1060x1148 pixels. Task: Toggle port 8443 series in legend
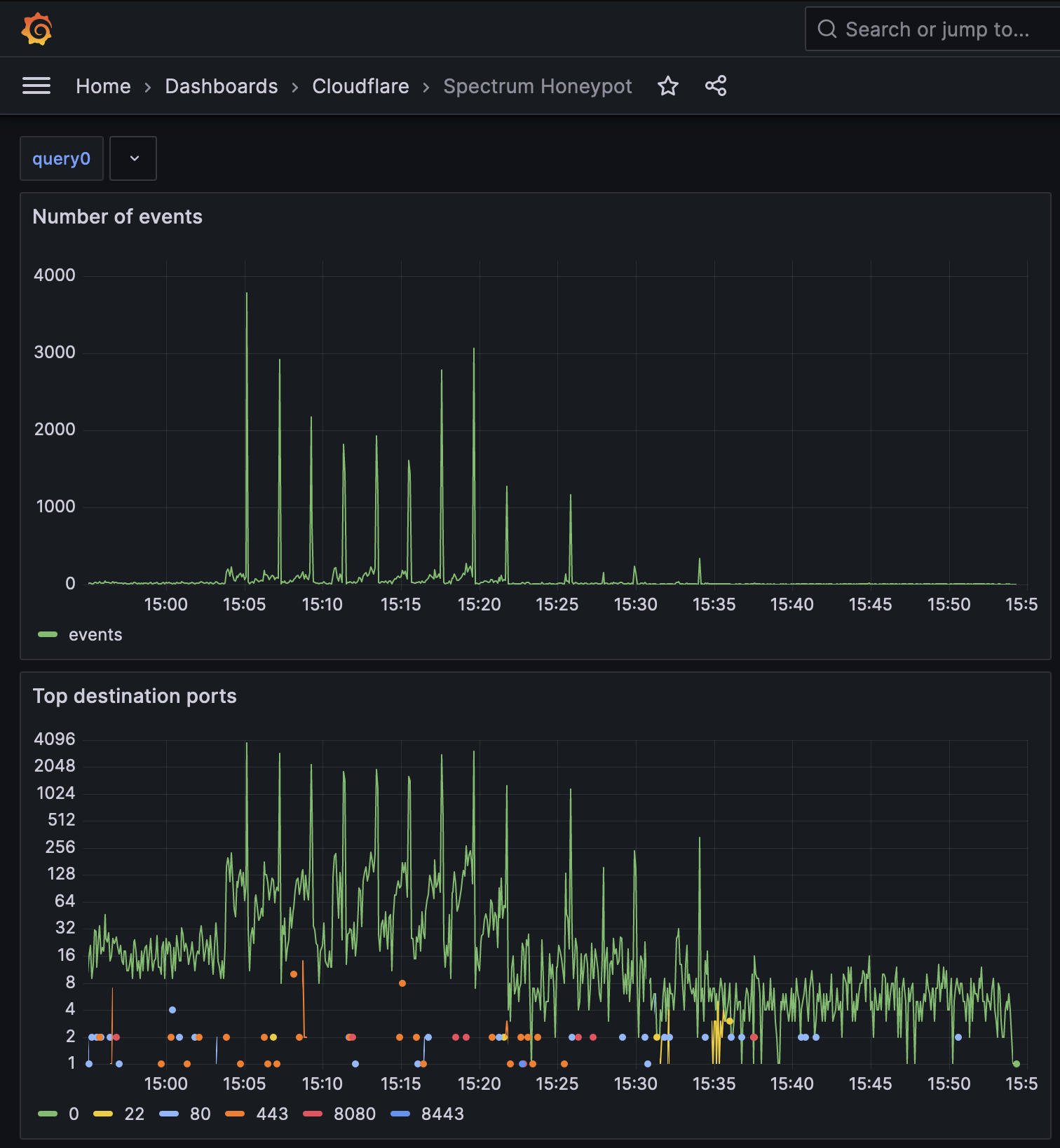(442, 1114)
